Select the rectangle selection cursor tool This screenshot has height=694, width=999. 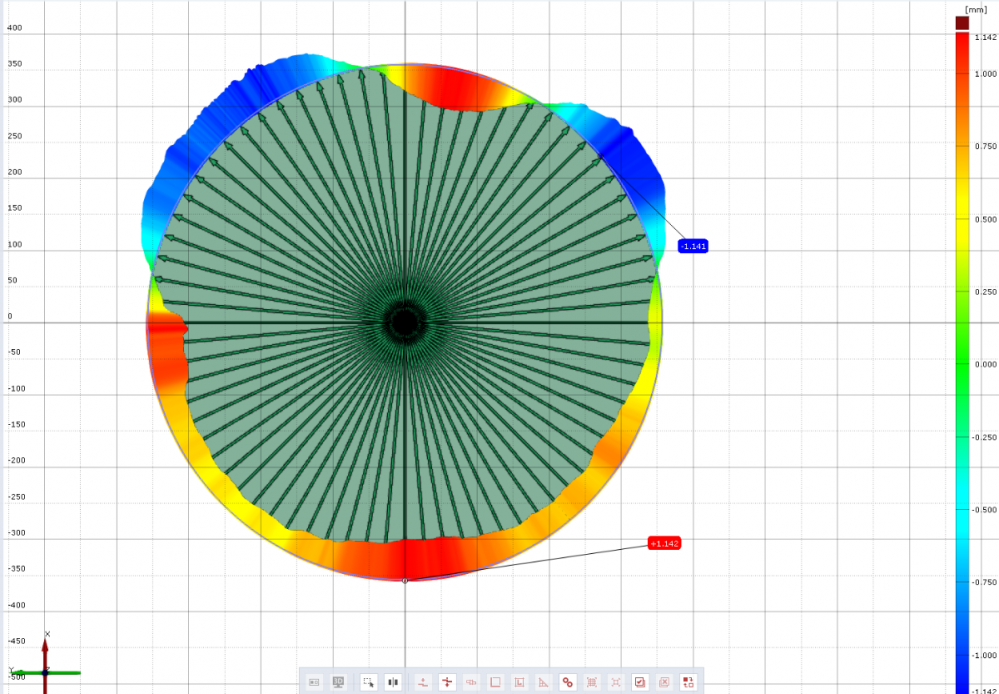click(x=368, y=682)
